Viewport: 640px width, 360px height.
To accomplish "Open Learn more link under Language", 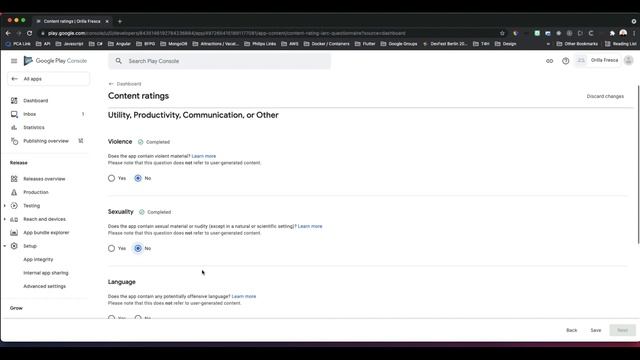I will point(244,296).
